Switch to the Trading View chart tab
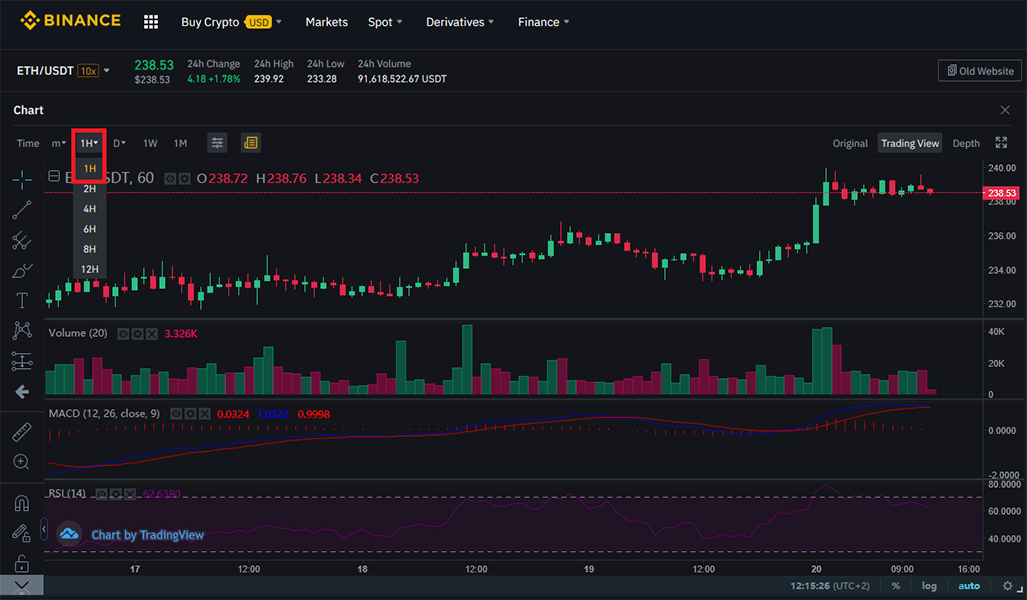This screenshot has height=600, width=1027. pos(910,143)
